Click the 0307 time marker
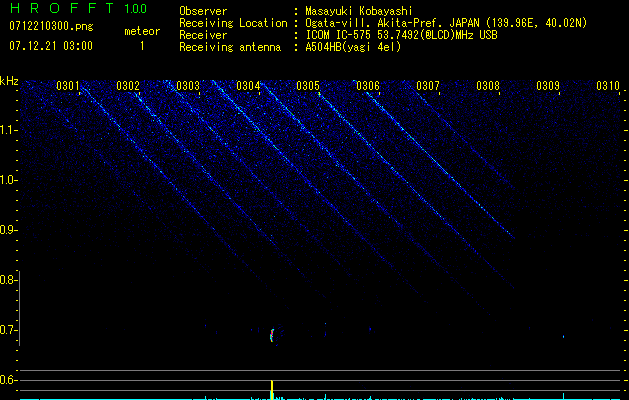 428,86
